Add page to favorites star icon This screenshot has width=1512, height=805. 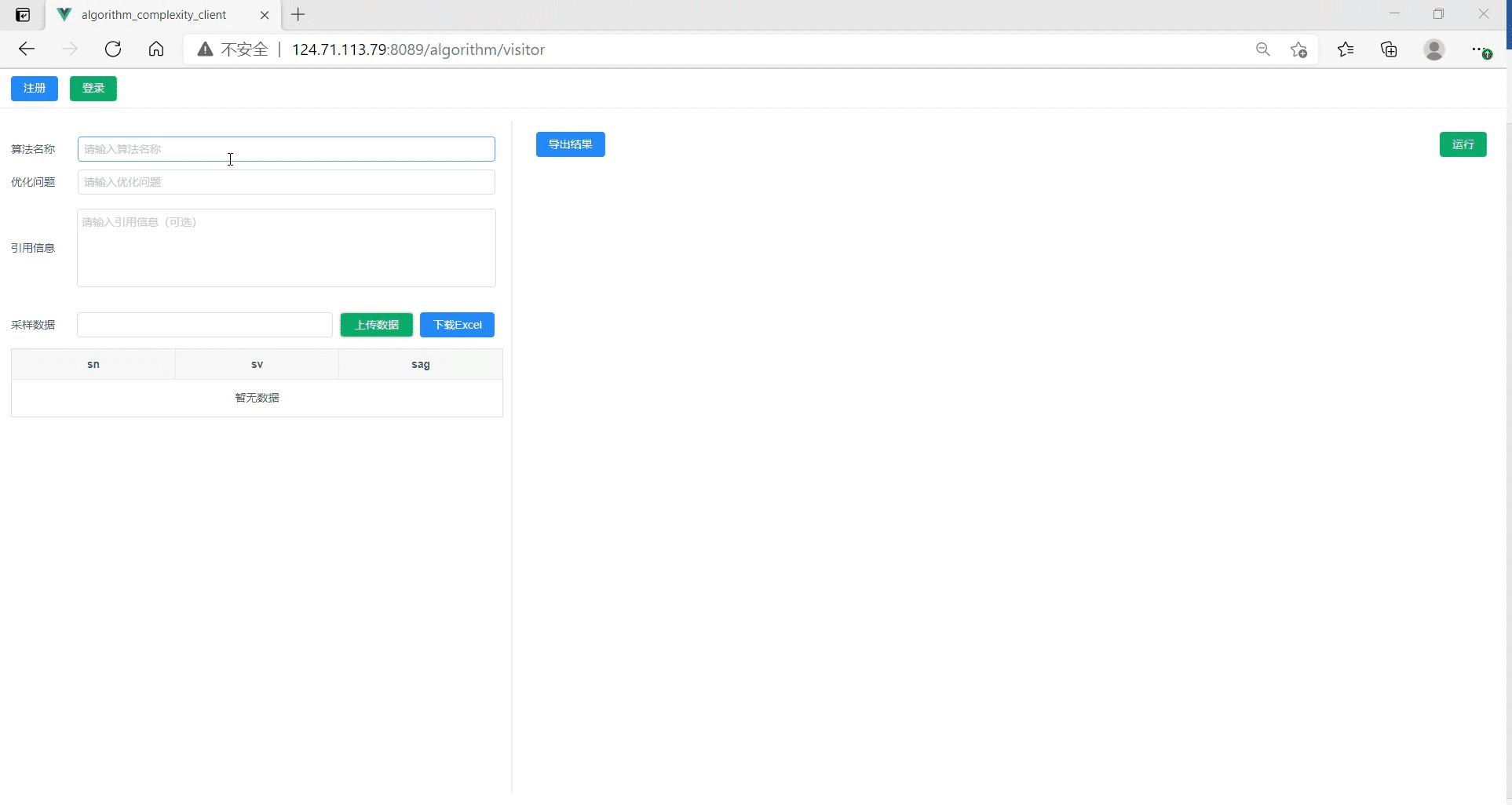click(x=1298, y=49)
